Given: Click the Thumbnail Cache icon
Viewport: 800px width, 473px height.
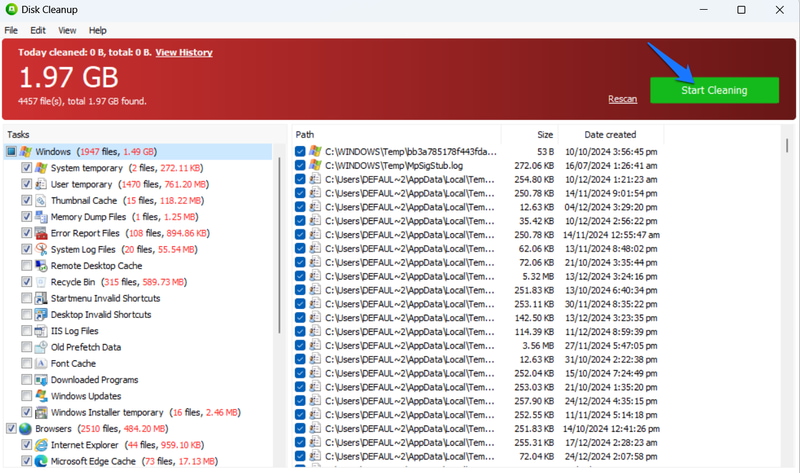Looking at the screenshot, I should 41,201.
